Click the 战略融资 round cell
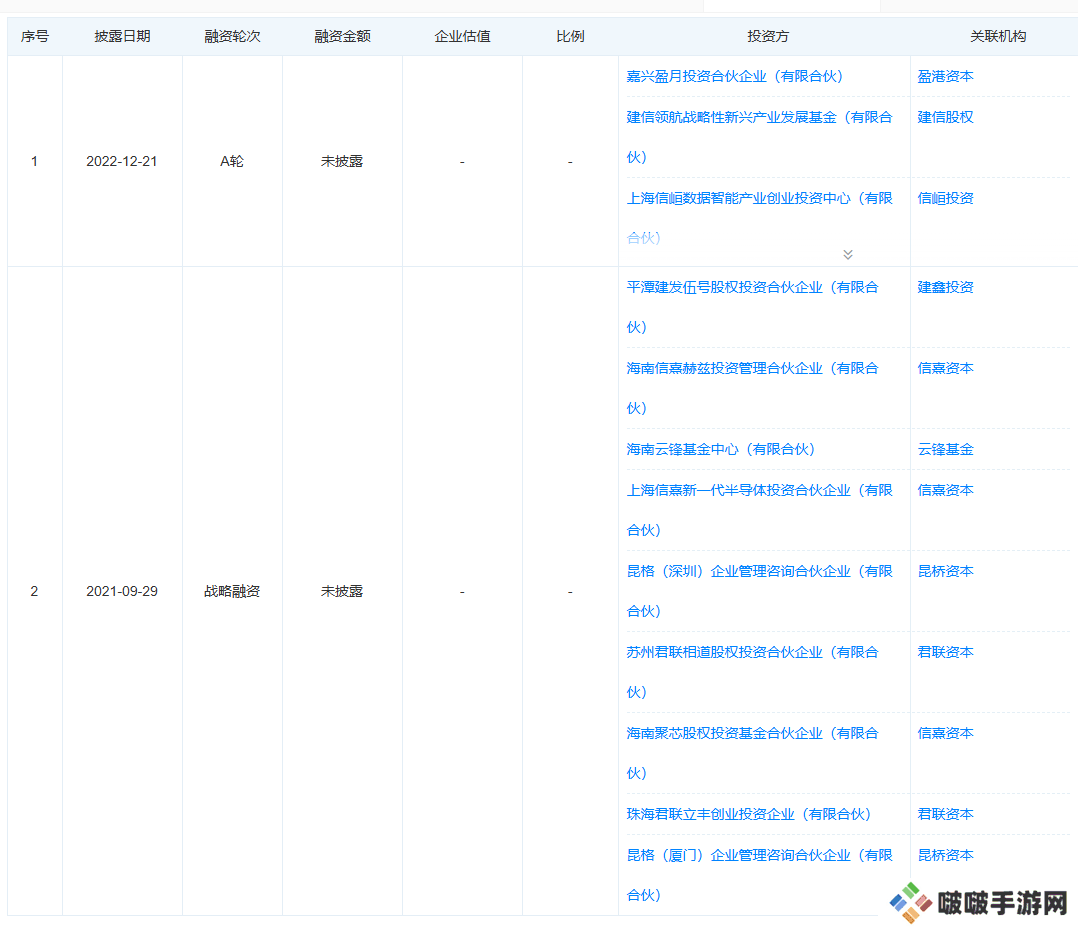The width and height of the screenshot is (1078, 928). click(232, 591)
